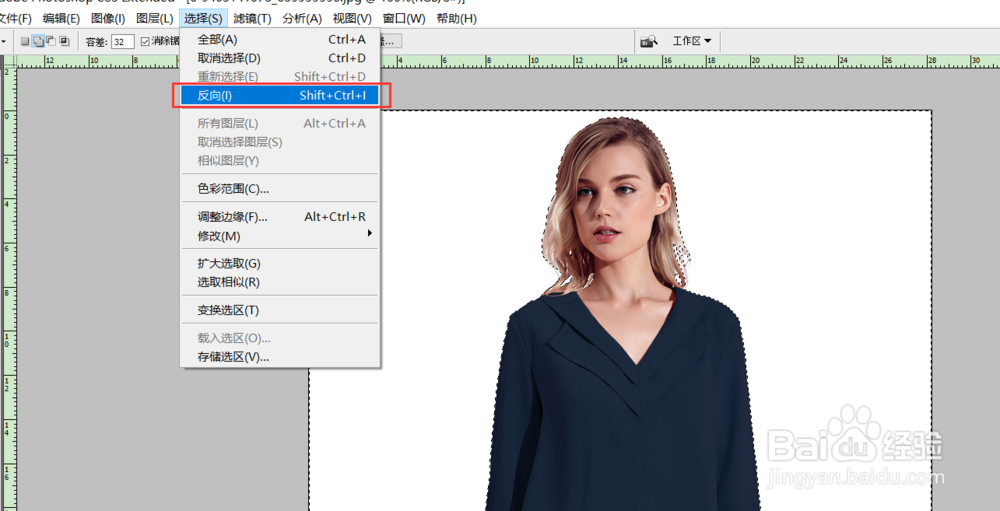Viewport: 1000px width, 511px height.
Task: Click the New selection mode icon
Action: pyautogui.click(x=25, y=41)
